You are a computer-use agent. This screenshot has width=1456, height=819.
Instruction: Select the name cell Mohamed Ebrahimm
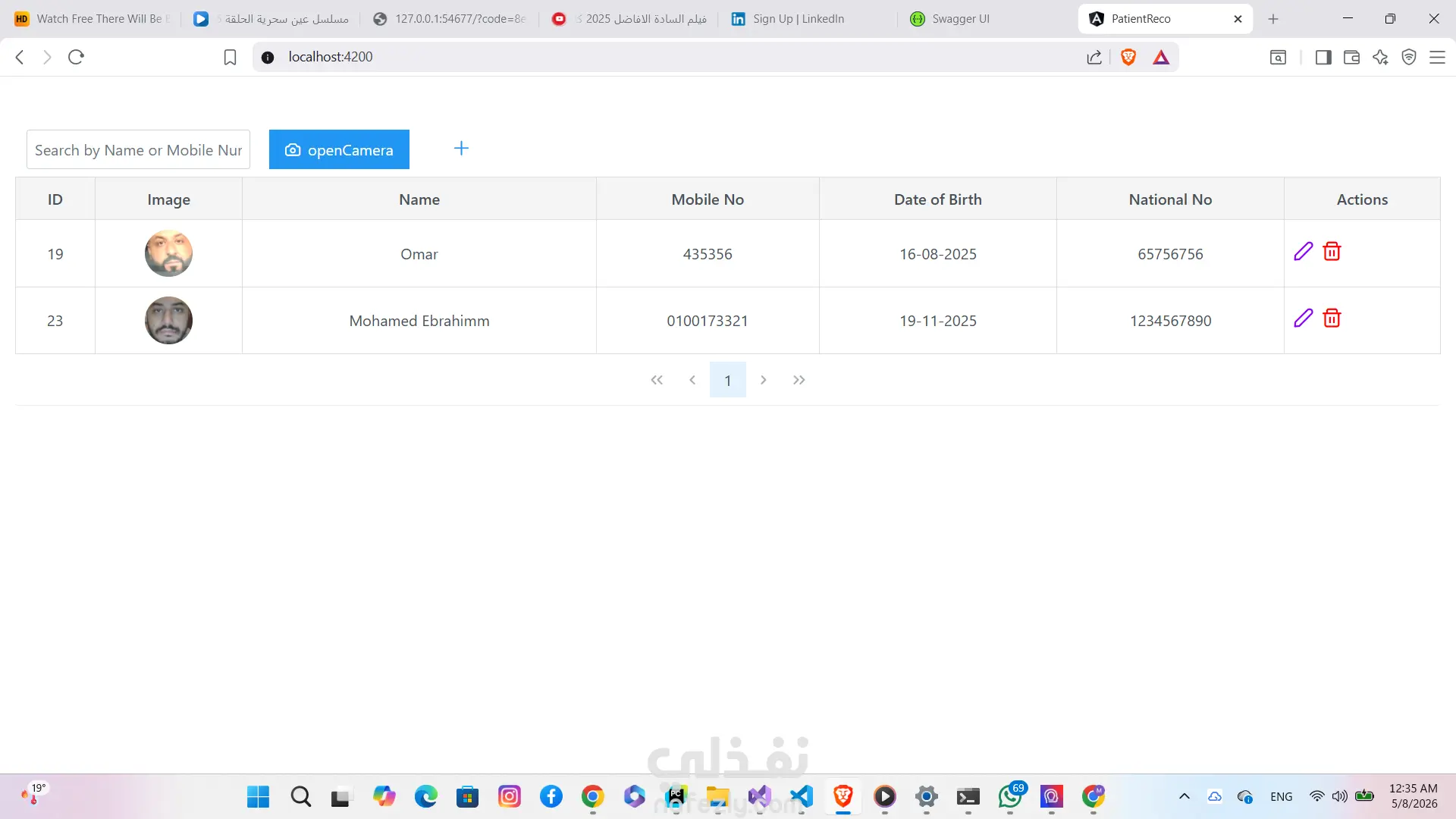pos(419,321)
